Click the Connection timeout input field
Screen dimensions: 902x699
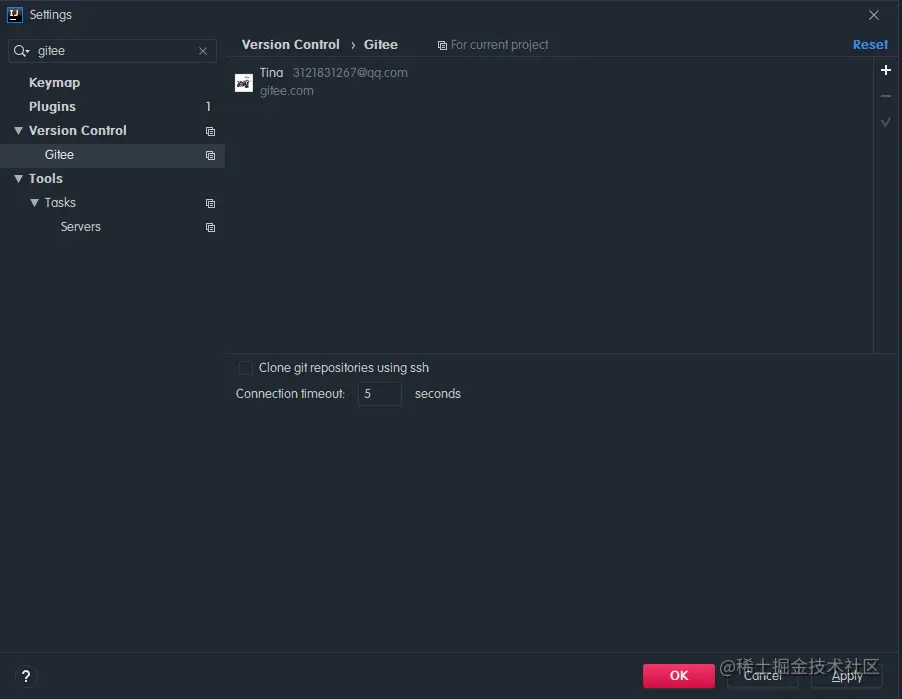[x=380, y=394]
